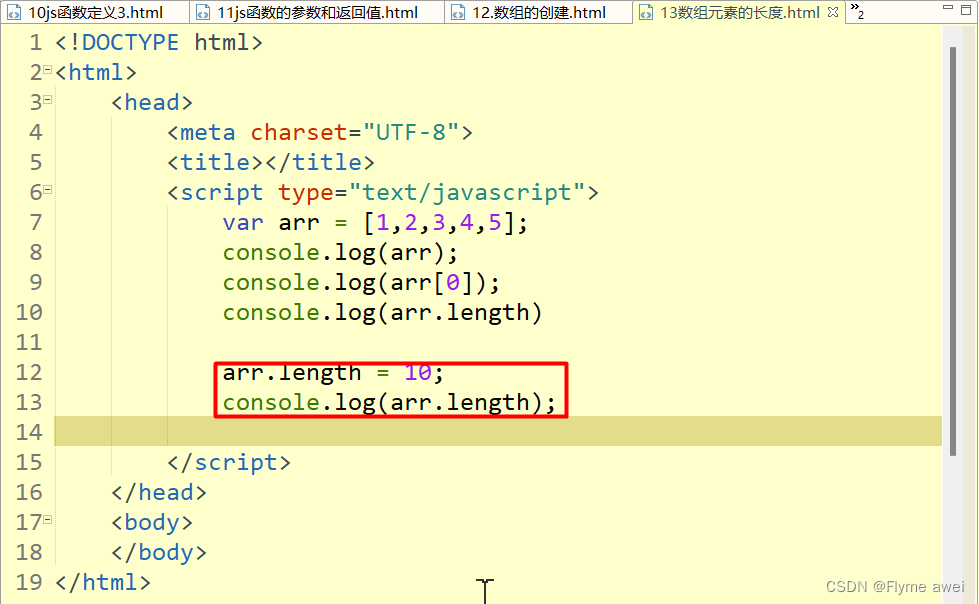
Task: Click the "UTF-8" value on line 4
Action: tap(411, 132)
